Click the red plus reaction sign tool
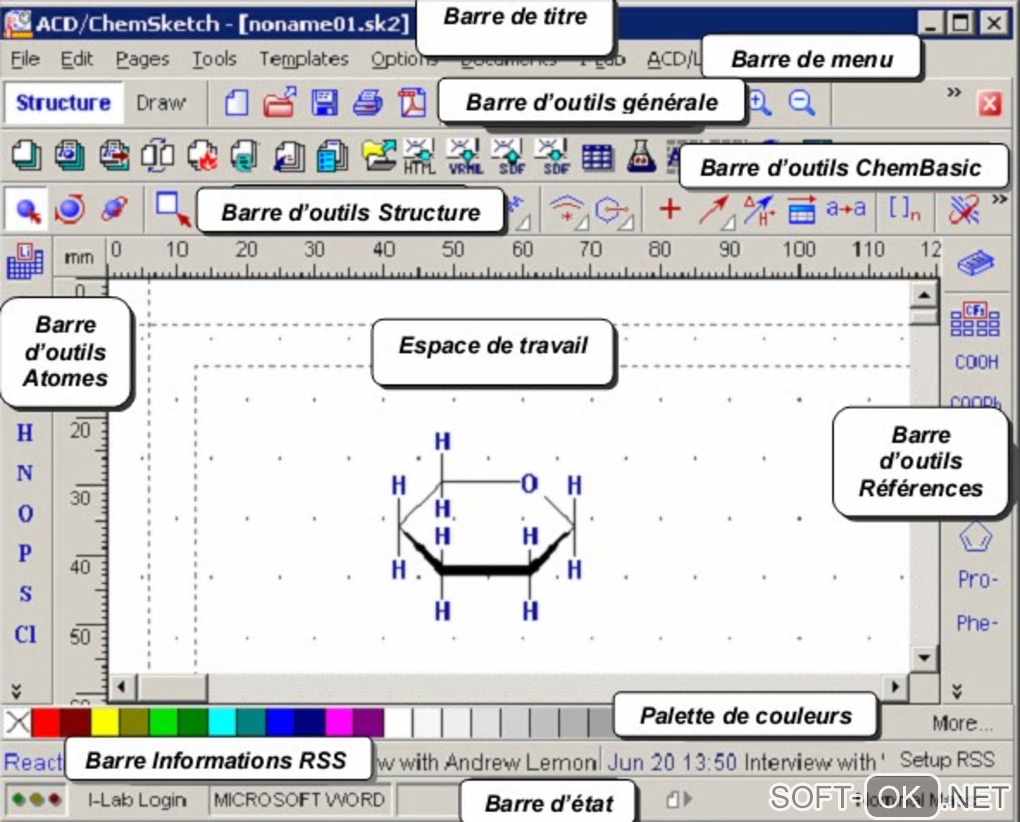Viewport: 1020px width, 822px height. click(669, 209)
